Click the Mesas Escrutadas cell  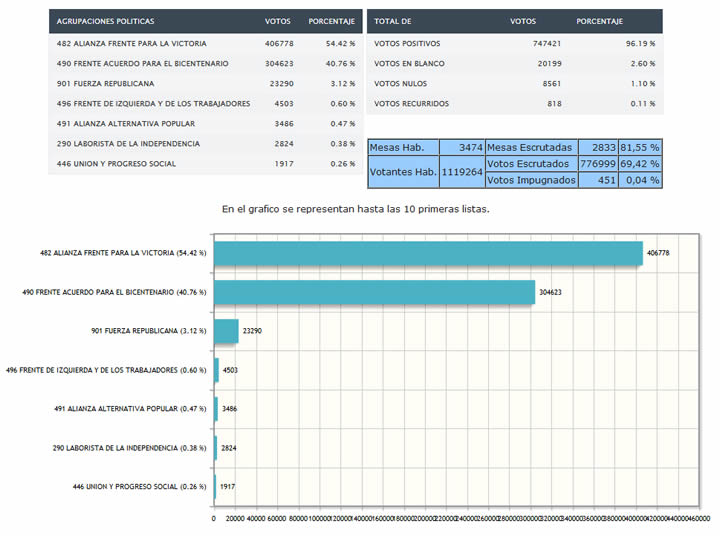529,147
